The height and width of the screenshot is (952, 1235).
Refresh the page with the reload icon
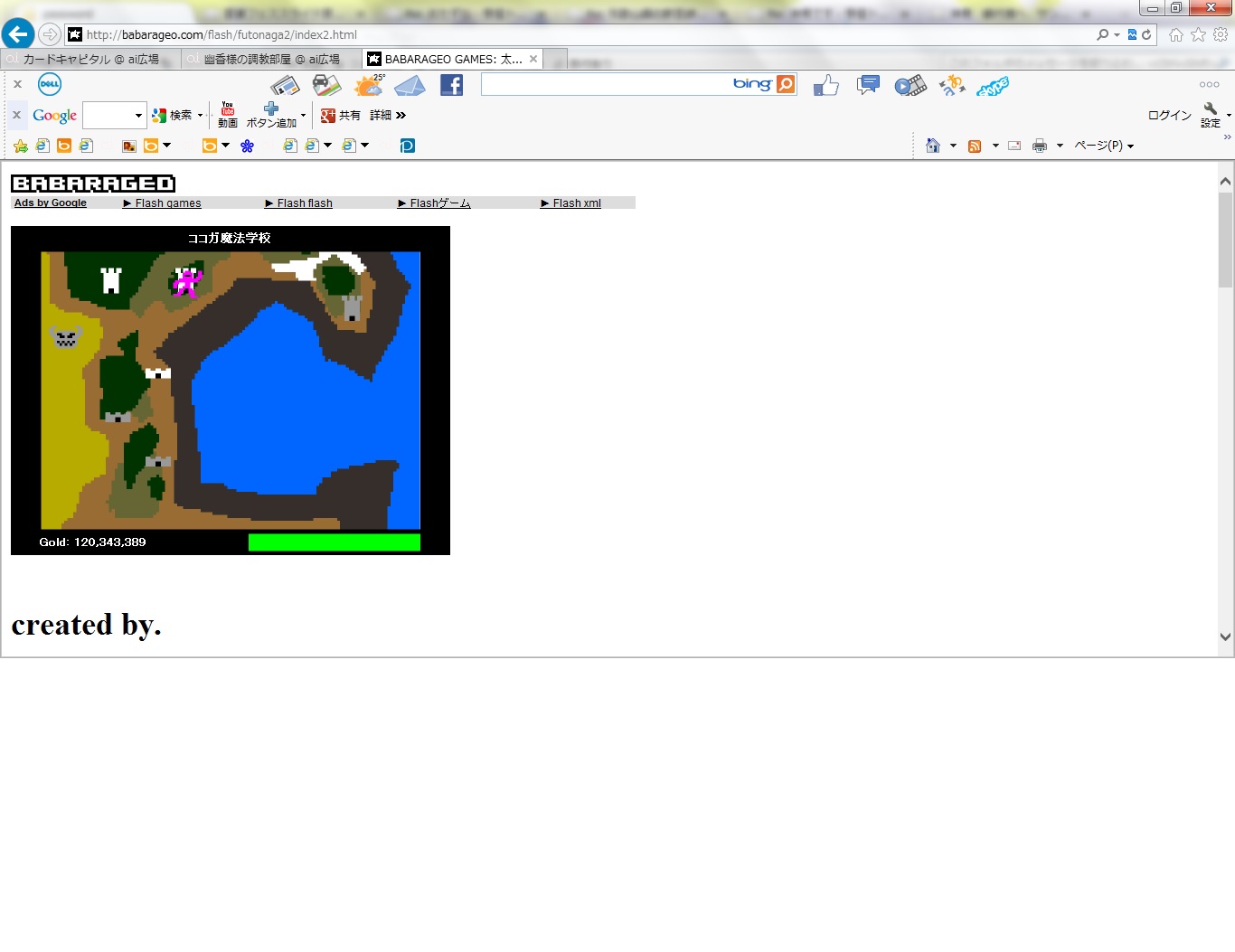[1146, 34]
